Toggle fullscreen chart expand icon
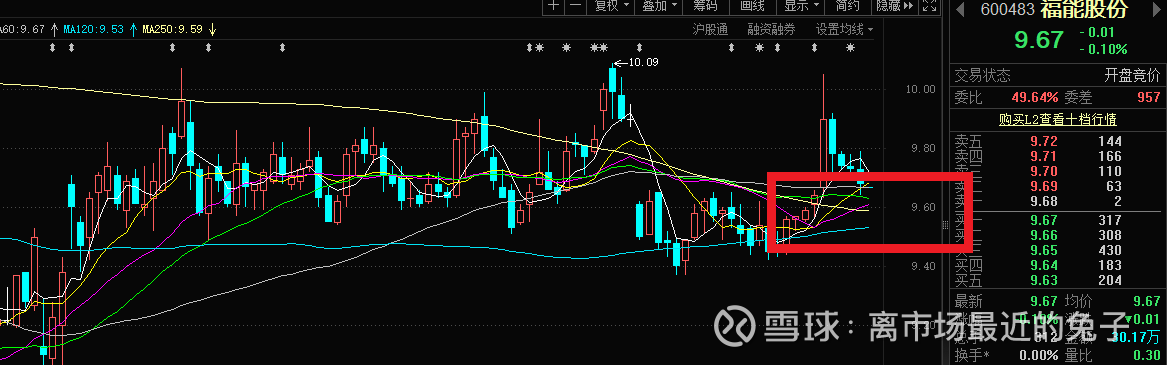The width and height of the screenshot is (1167, 365). click(x=930, y=6)
